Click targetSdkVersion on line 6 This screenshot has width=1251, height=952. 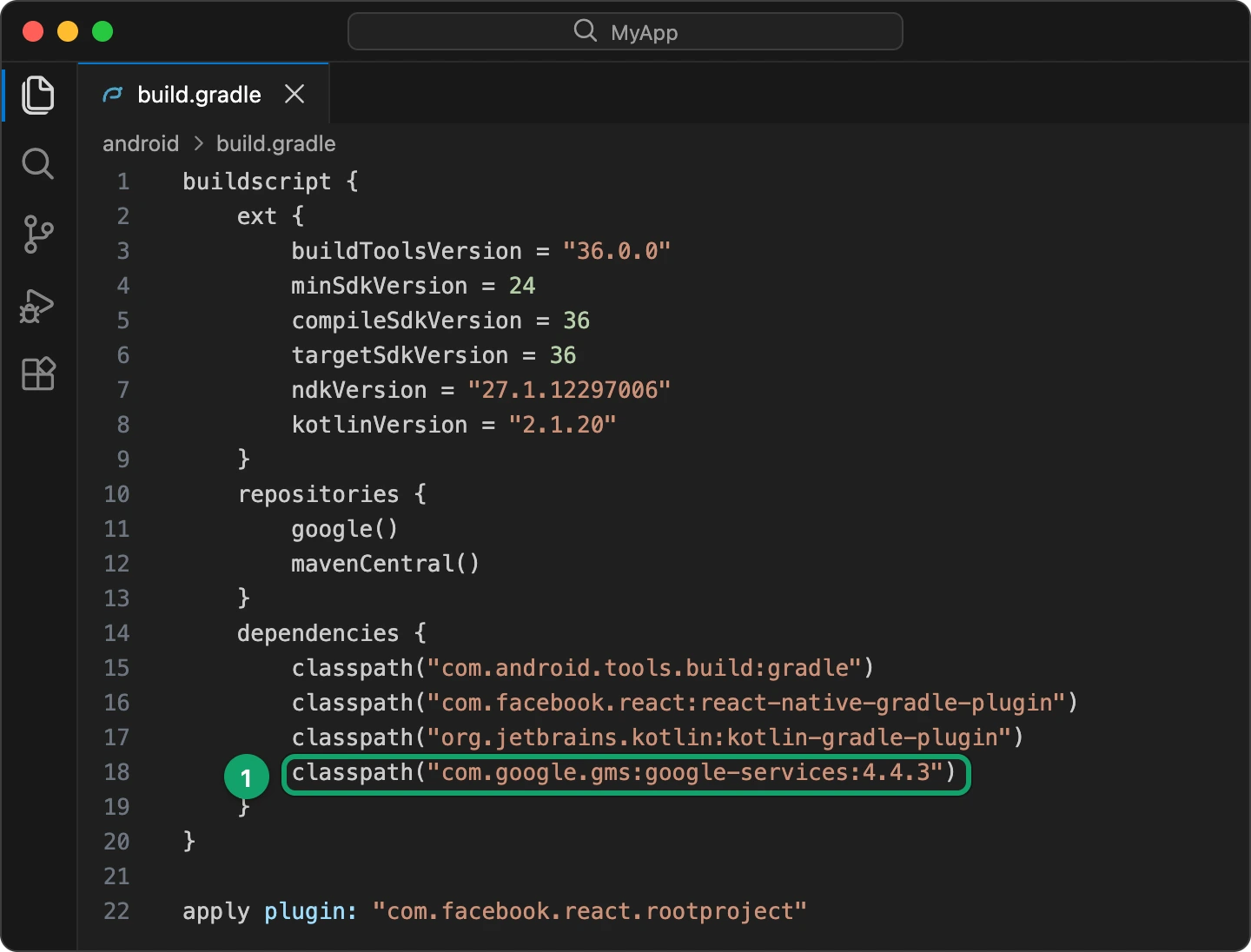(x=400, y=355)
